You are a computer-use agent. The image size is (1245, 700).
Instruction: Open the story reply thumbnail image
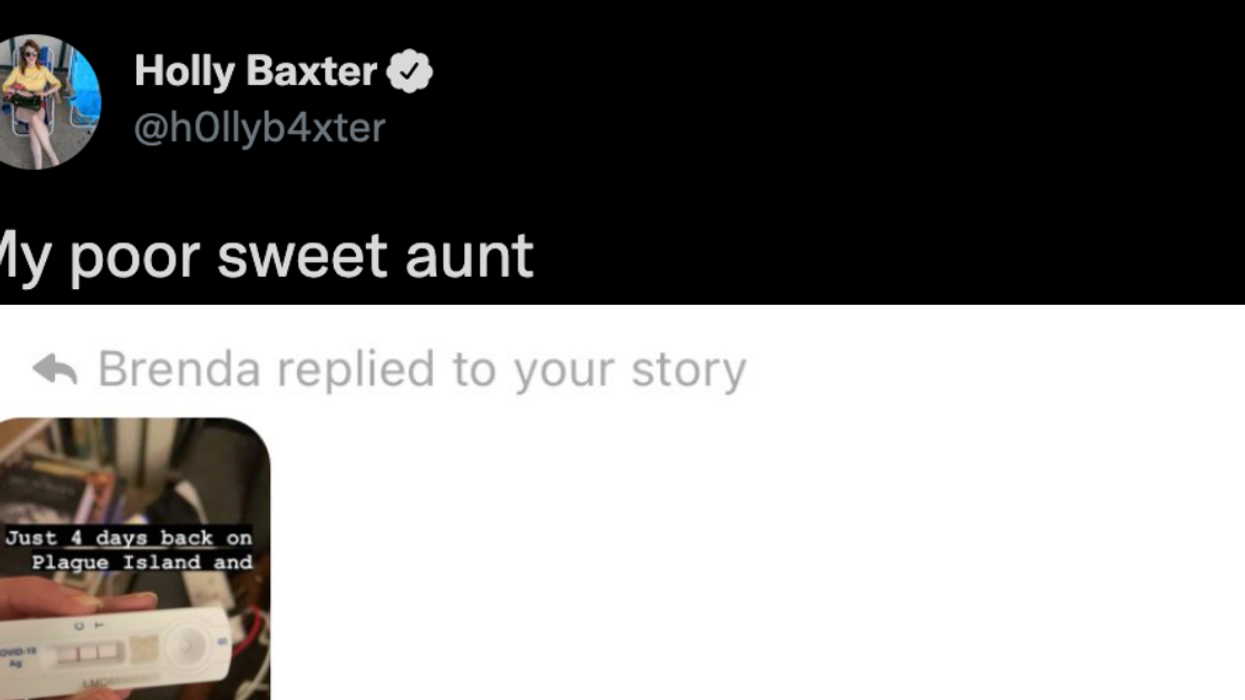(x=134, y=558)
